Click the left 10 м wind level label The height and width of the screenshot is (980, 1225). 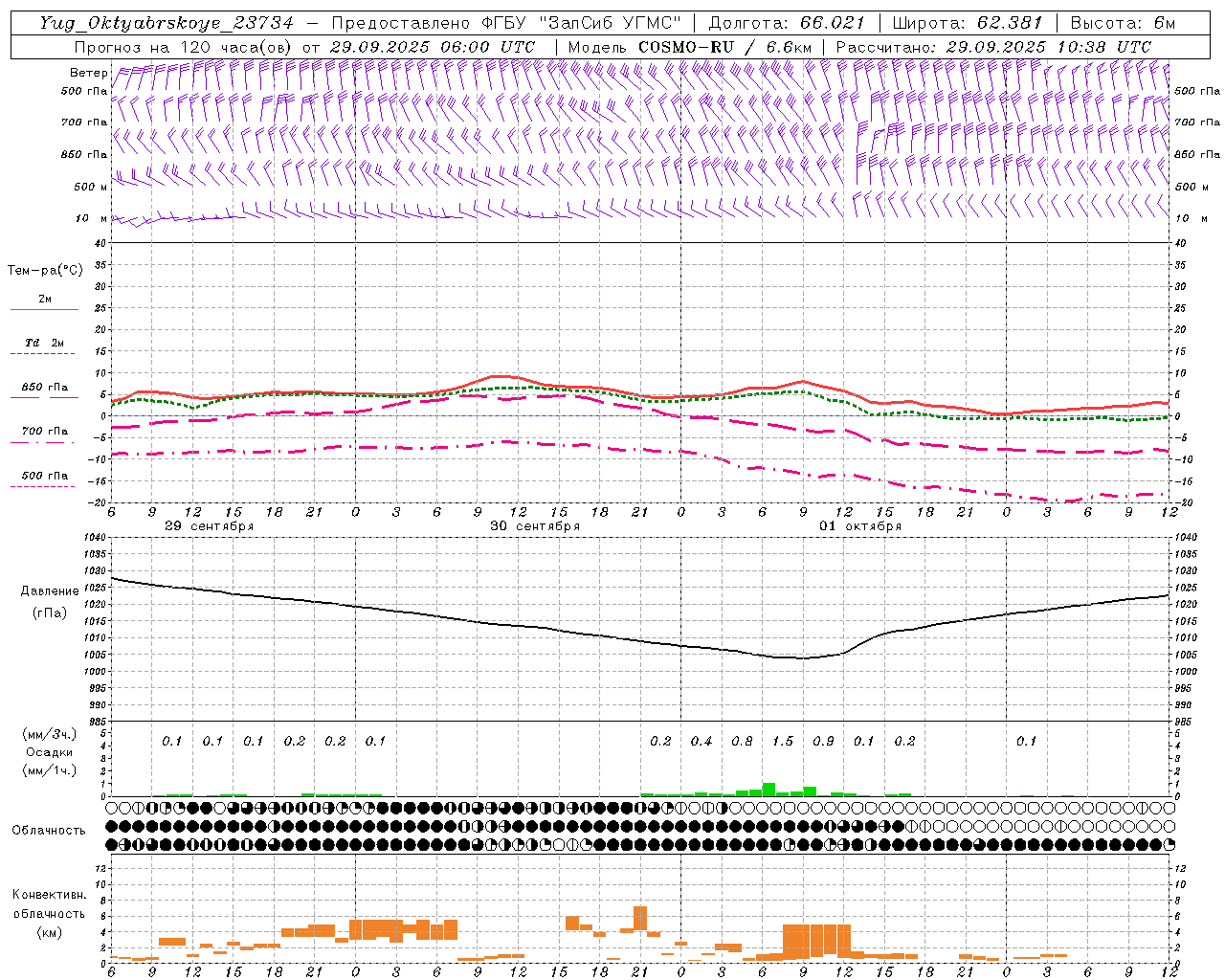[91, 218]
